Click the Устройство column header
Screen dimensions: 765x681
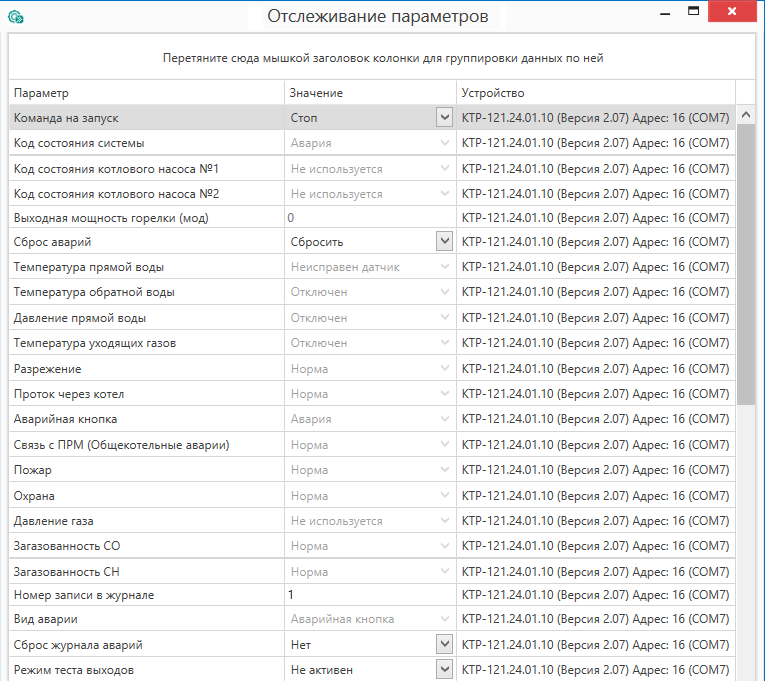[595, 93]
